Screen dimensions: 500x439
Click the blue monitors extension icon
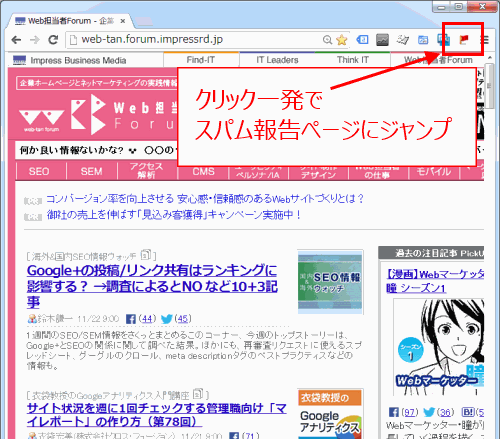coord(444,40)
